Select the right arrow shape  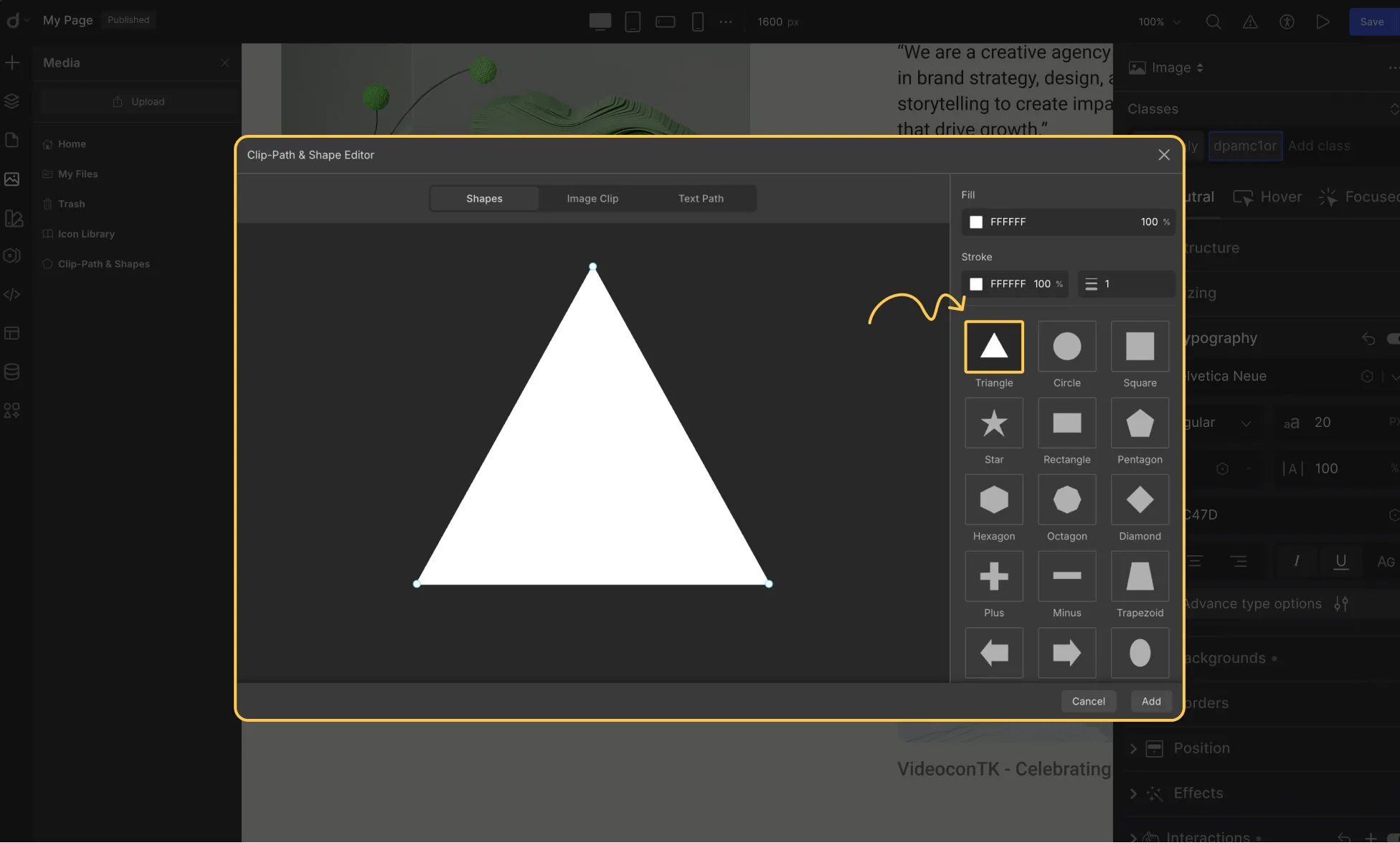point(1066,653)
